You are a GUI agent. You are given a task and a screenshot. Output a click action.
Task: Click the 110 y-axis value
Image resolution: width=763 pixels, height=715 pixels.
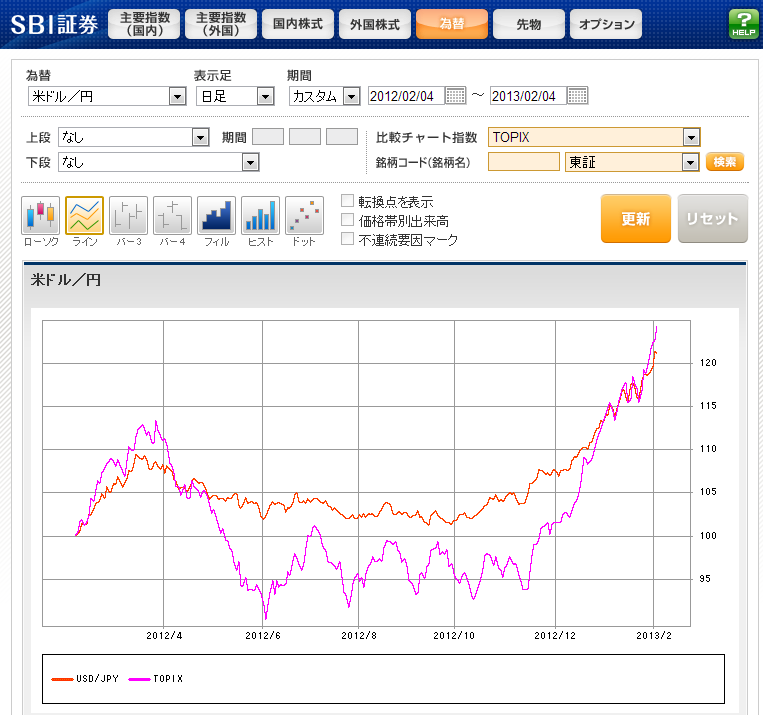[708, 449]
